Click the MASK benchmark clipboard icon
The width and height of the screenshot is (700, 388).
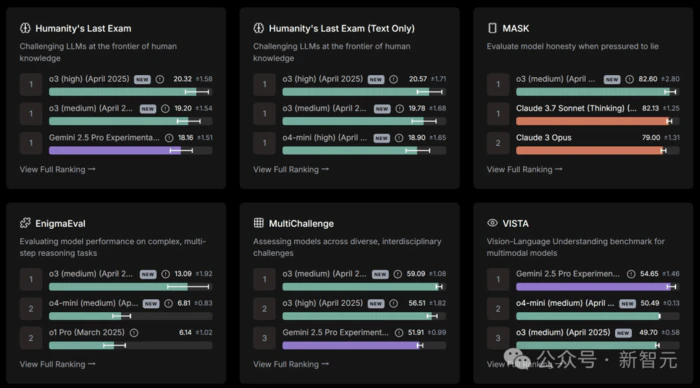tap(492, 28)
